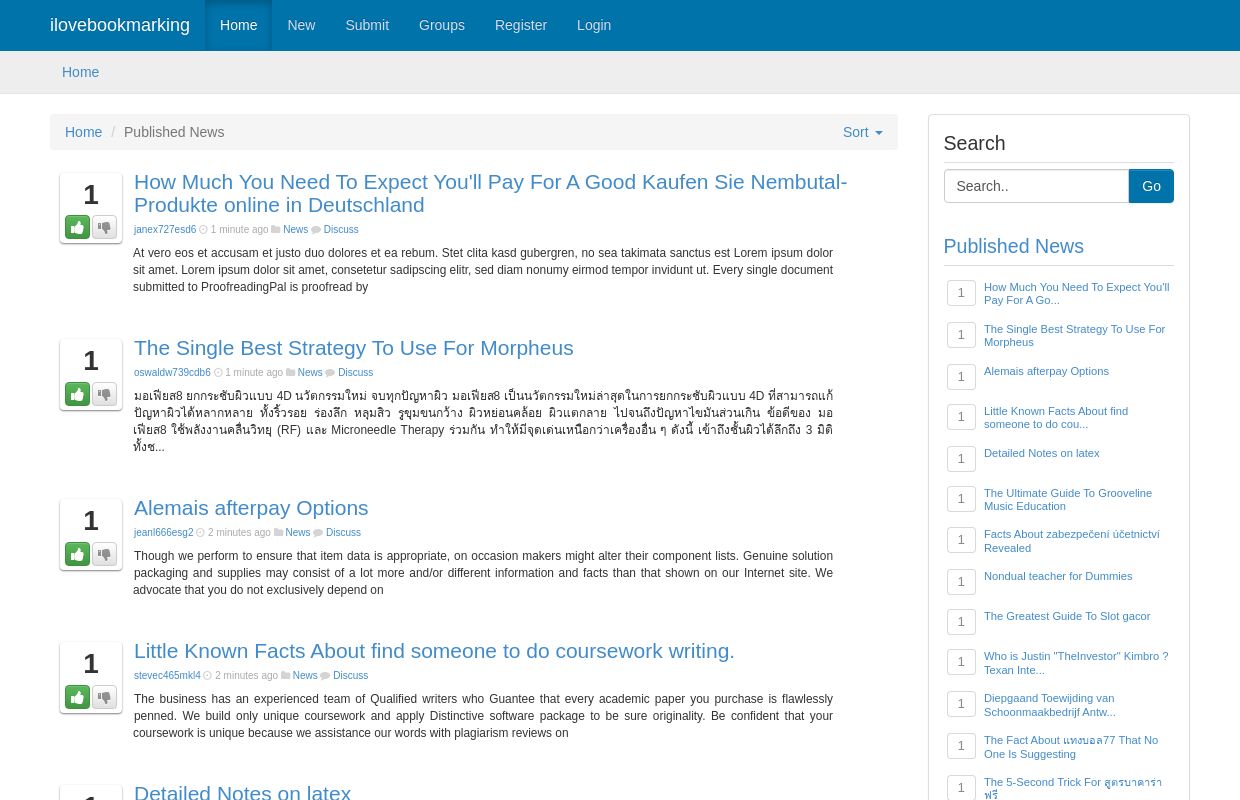Upvote the Little Known Facts post

[77, 697]
